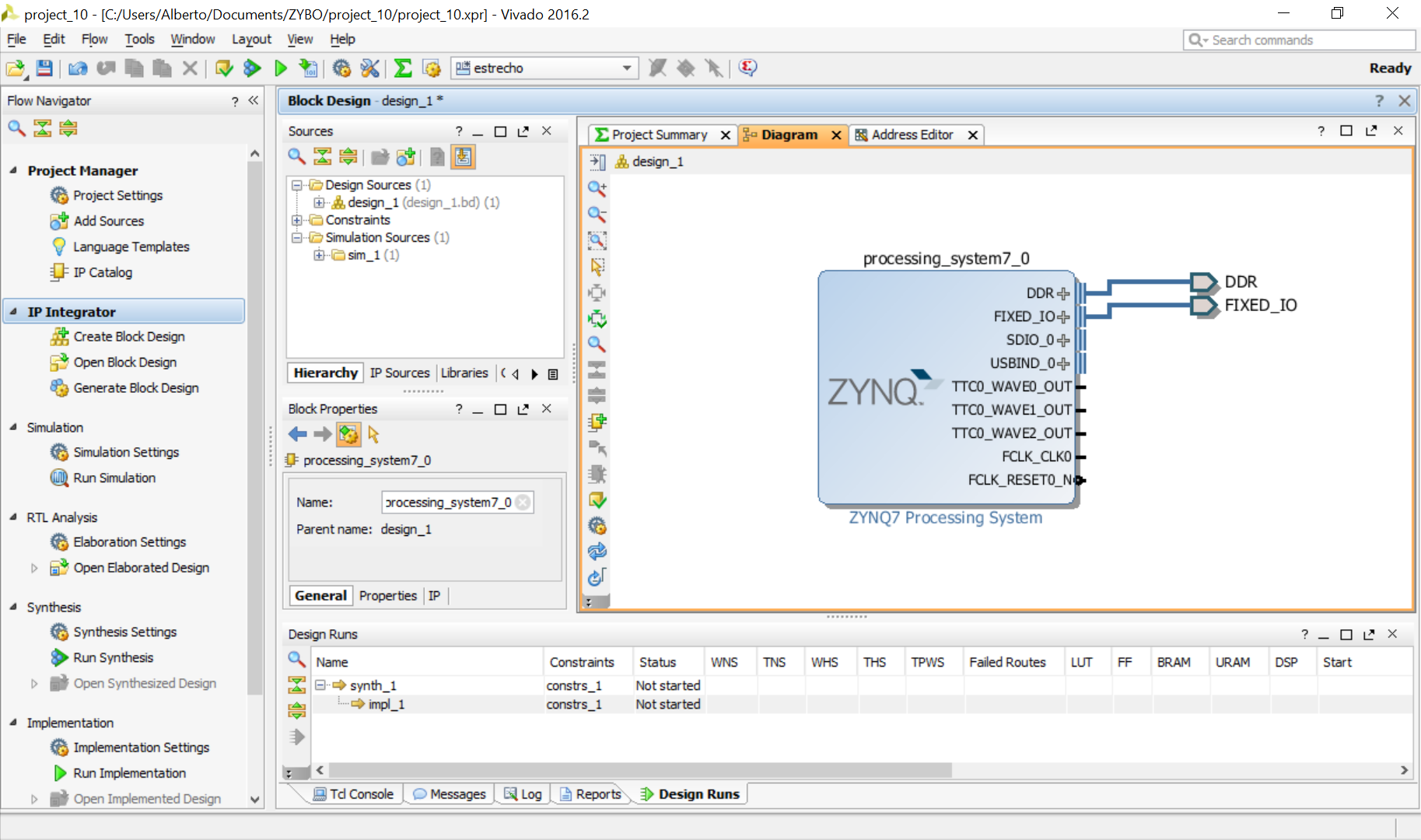Click the Sigma Project Summary toolbar icon
This screenshot has height=840, width=1421.
coord(402,68)
